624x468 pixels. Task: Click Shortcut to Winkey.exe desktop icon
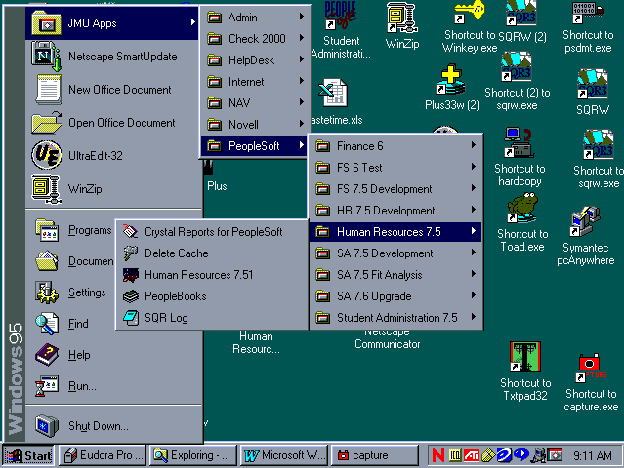[470, 28]
